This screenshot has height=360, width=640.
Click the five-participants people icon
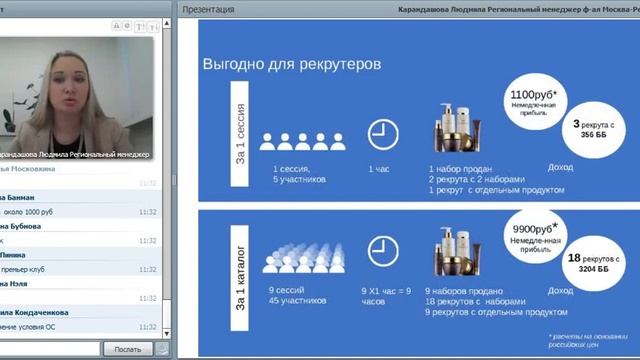tap(302, 142)
